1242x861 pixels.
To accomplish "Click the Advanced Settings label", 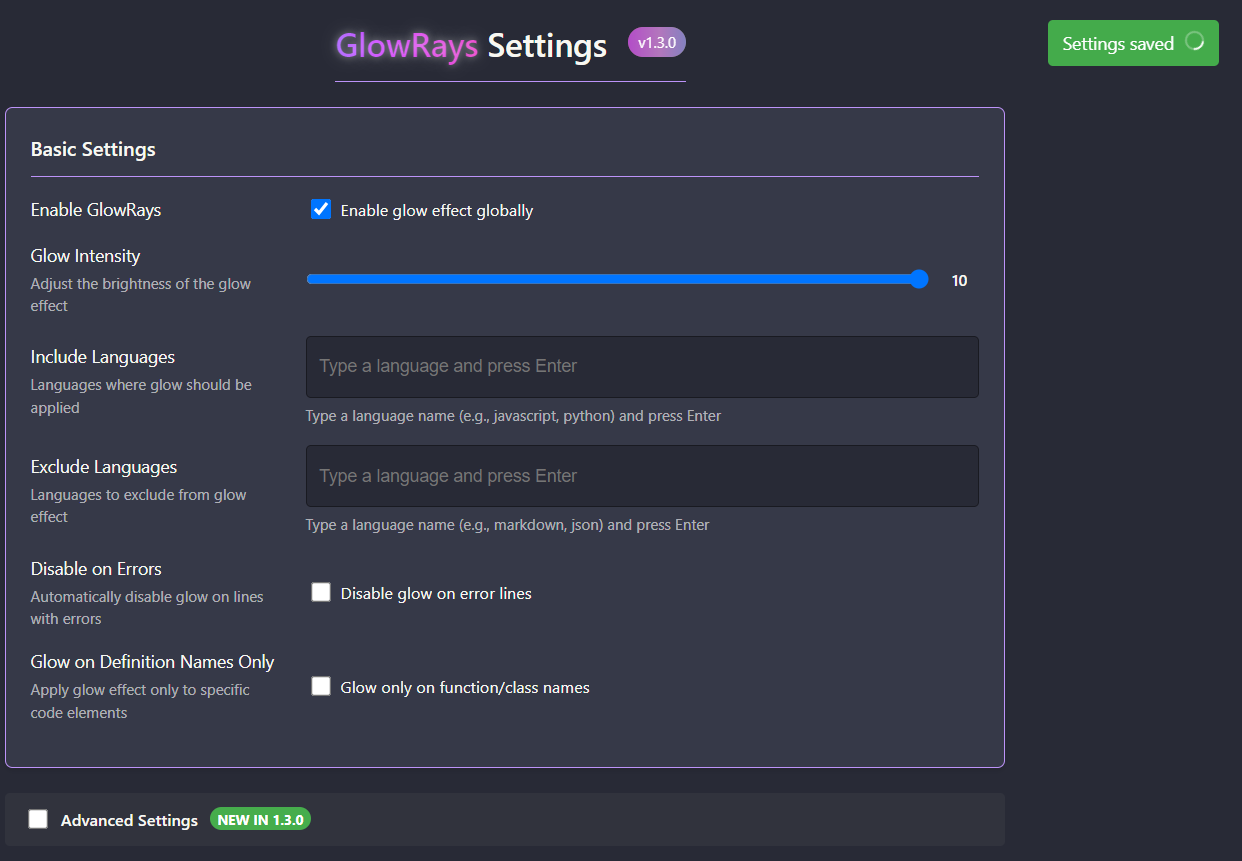I will coord(129,820).
